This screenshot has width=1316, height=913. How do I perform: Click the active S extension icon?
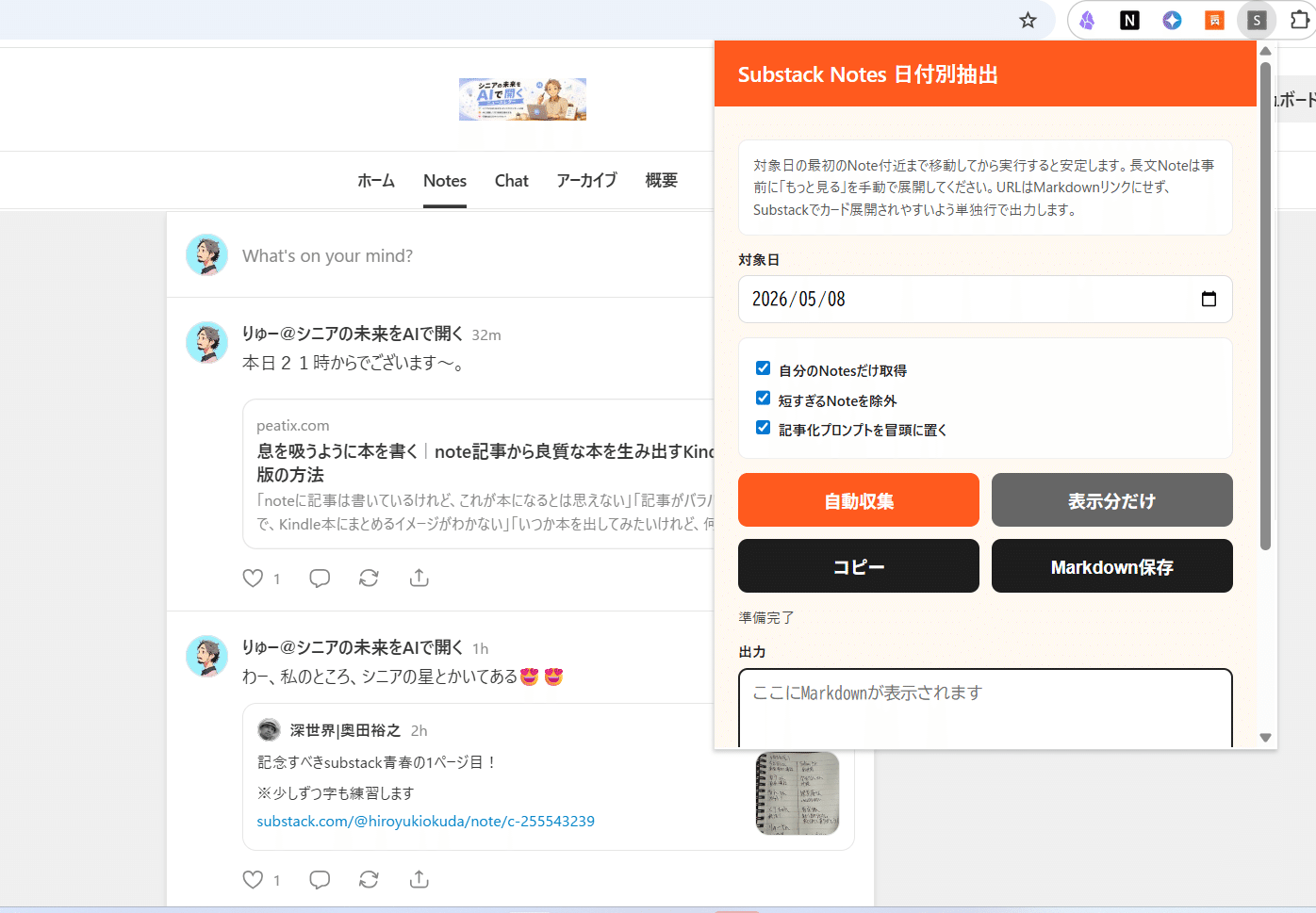tap(1257, 20)
